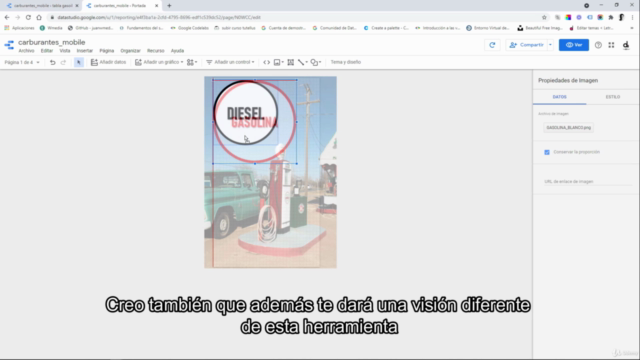The image size is (640, 360).
Task: Refresh the report data
Action: click(x=492, y=45)
